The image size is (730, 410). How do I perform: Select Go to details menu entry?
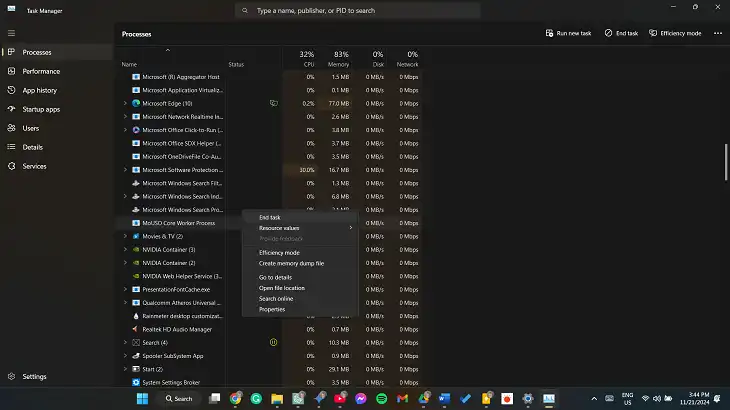[x=276, y=277]
